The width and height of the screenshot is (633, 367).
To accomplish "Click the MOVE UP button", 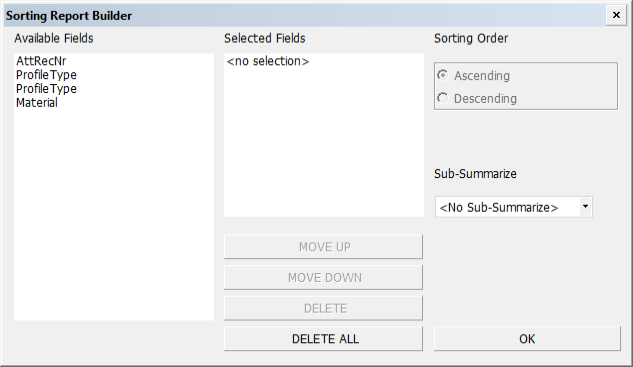I will click(323, 246).
